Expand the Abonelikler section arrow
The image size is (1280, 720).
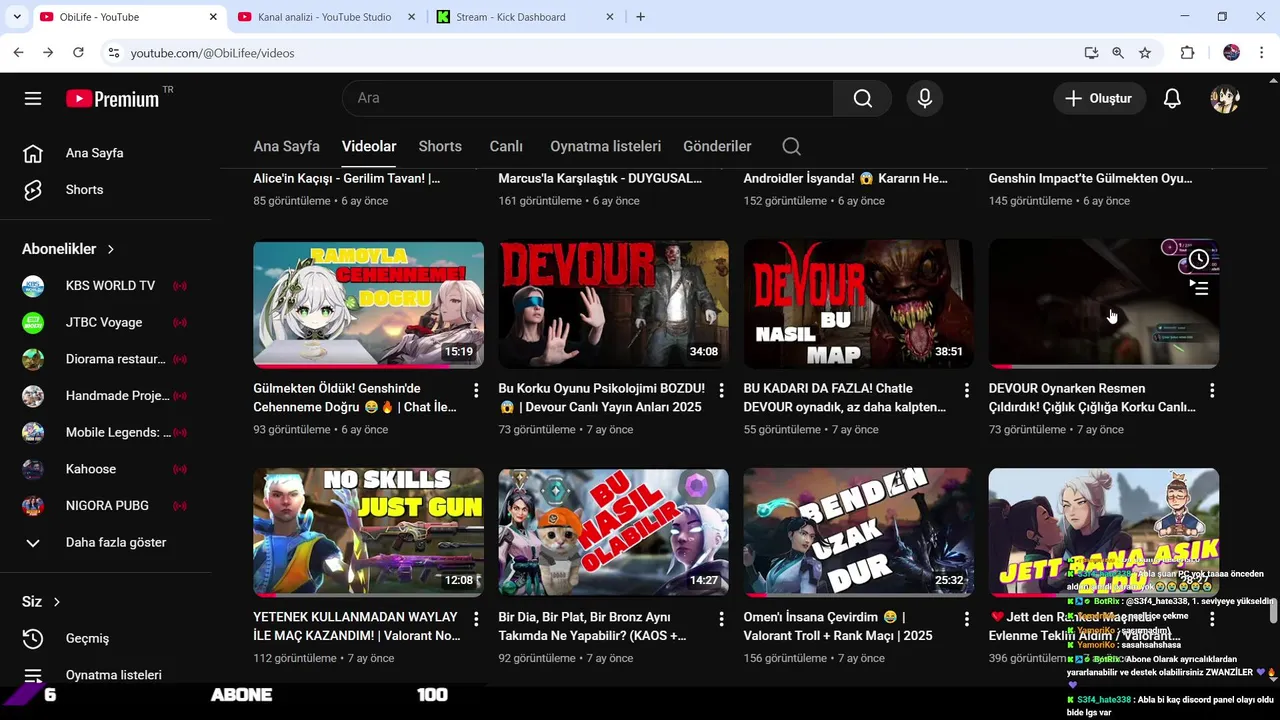(x=111, y=249)
